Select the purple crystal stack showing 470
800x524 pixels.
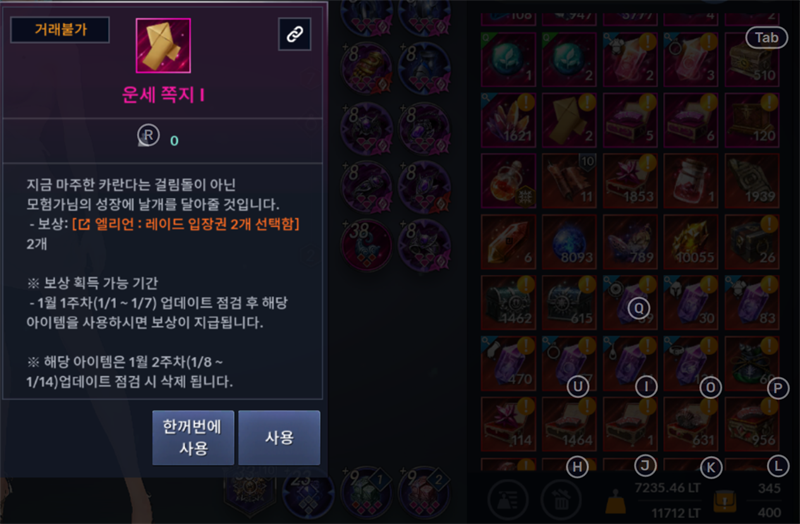pyautogui.click(x=509, y=363)
